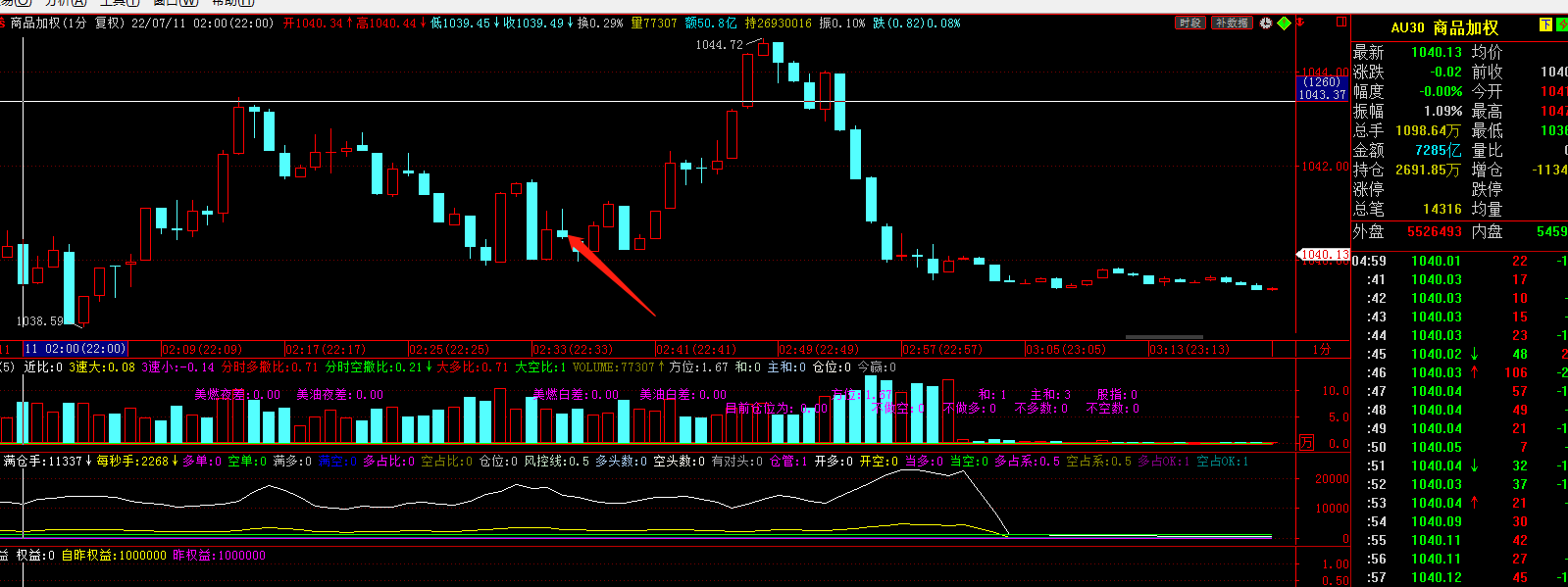This screenshot has height=587, width=1568.
Task: Select the red arrow annotation on chart
Action: click(611, 274)
